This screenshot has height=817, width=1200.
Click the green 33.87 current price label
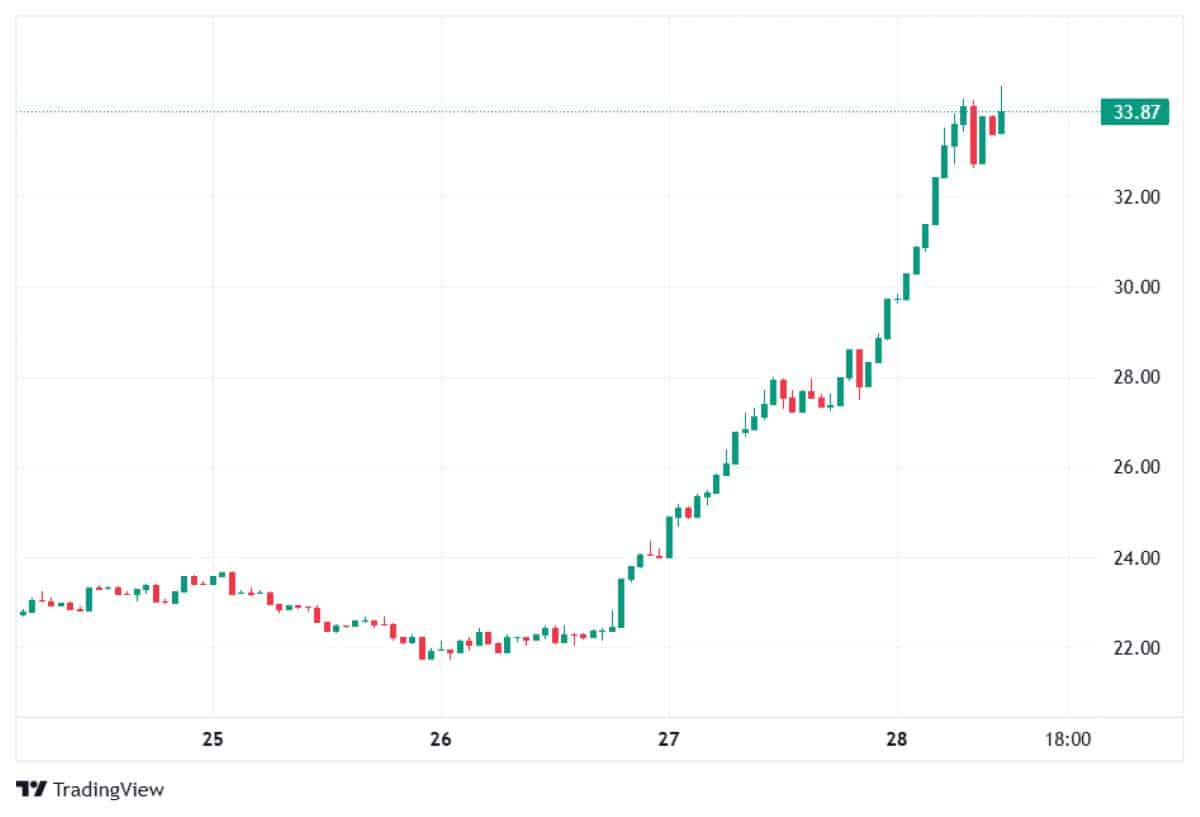[x=1135, y=112]
